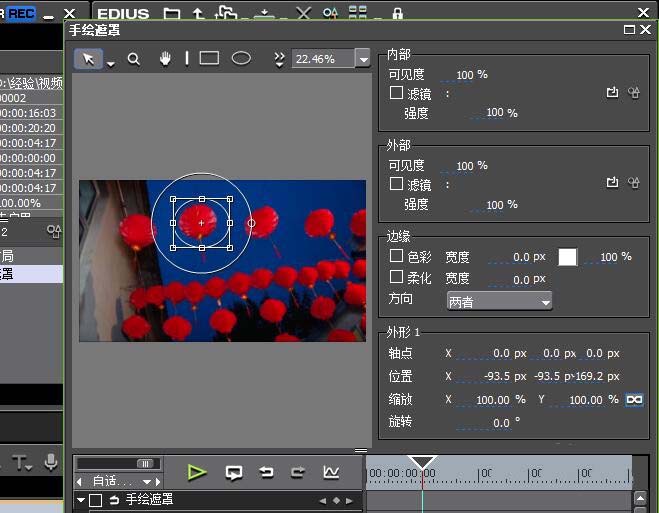Viewport: 659px width, 513px height.
Task: Reset the mask track default arrow
Action: point(114,500)
